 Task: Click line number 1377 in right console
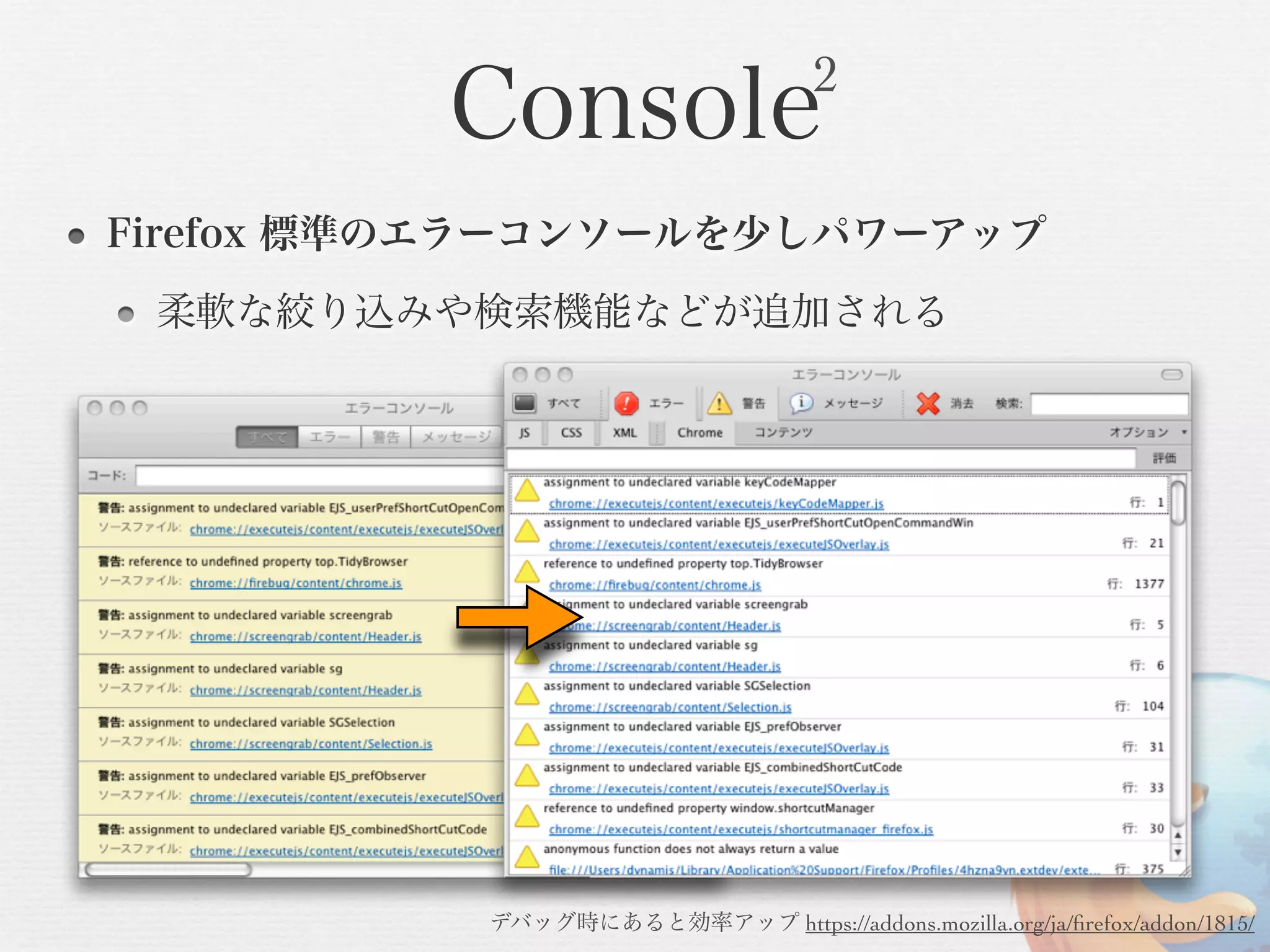1149,584
